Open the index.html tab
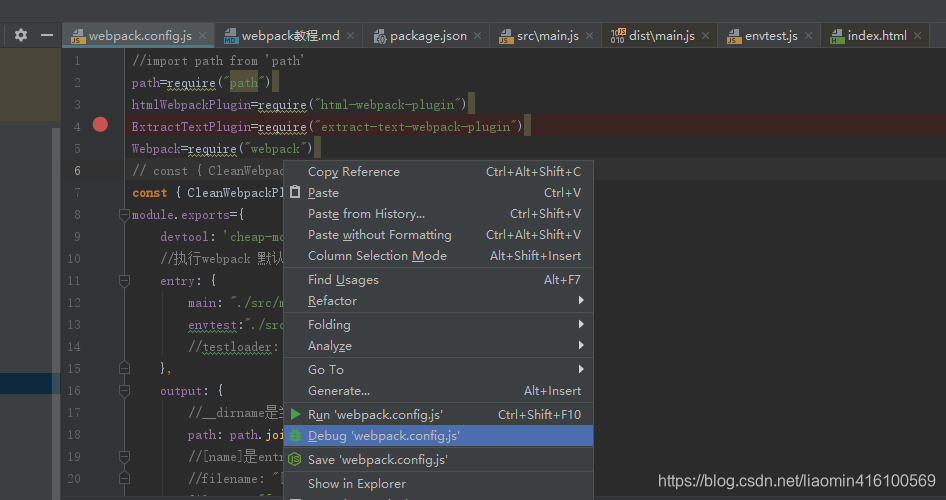The image size is (946, 500). [877, 36]
